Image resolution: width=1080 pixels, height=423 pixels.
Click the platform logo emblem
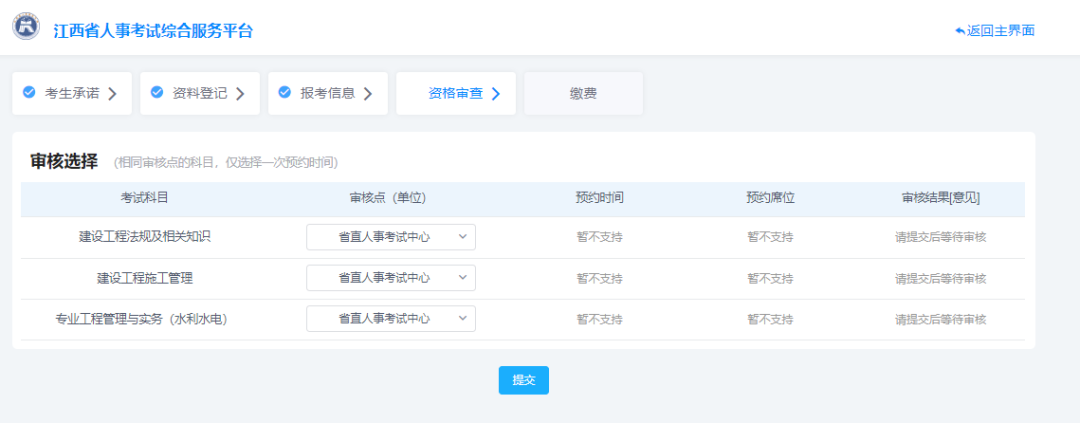(26, 26)
